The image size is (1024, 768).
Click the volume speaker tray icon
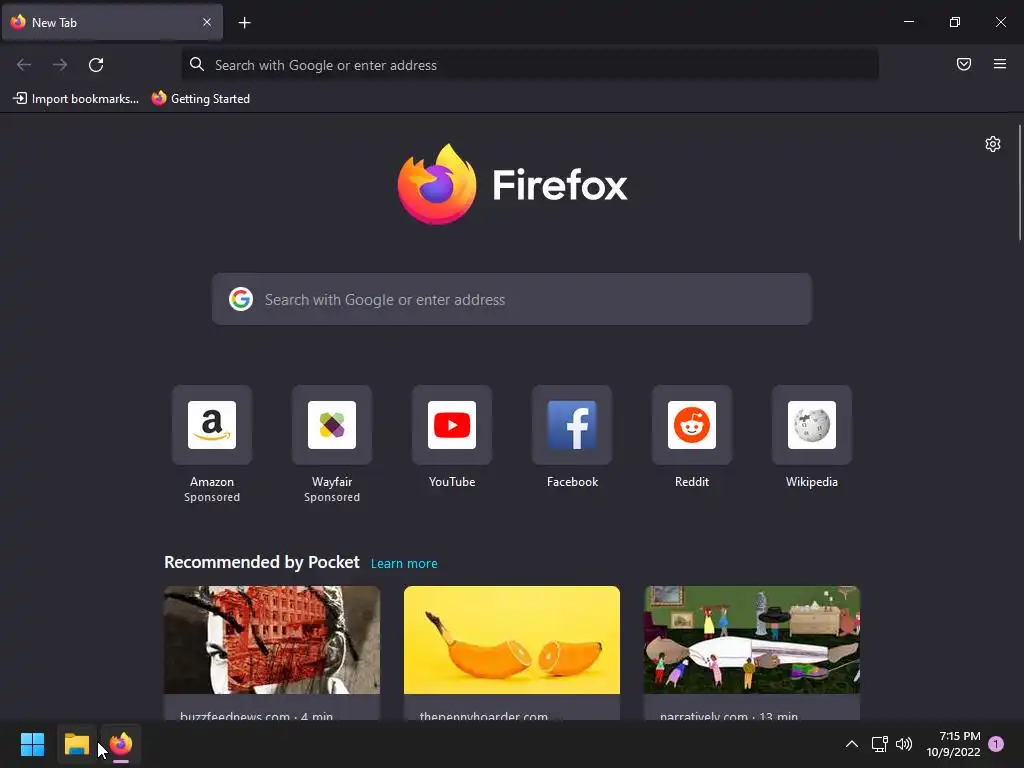click(904, 744)
